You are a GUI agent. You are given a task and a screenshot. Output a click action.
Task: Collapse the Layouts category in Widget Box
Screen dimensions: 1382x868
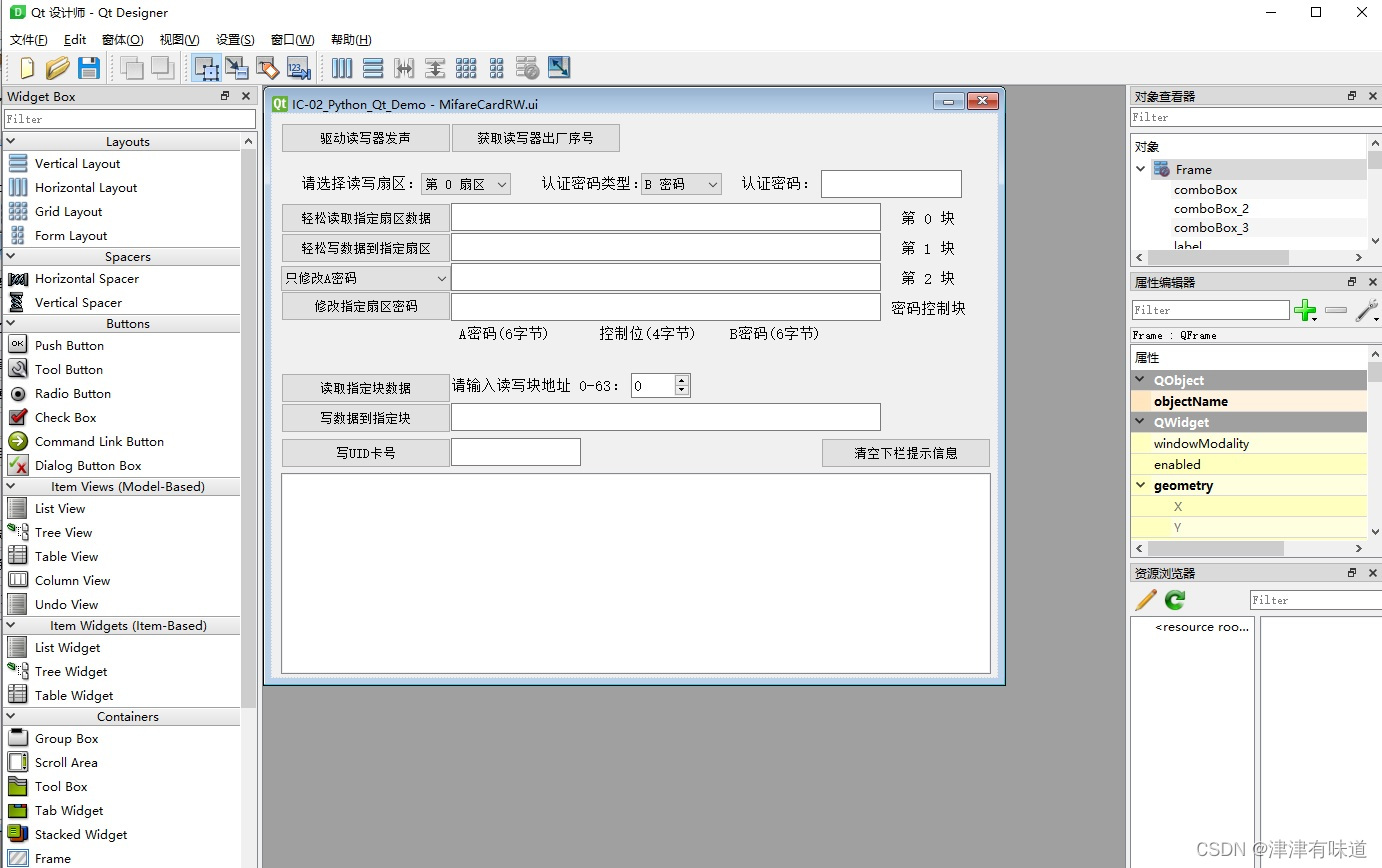[x=11, y=141]
